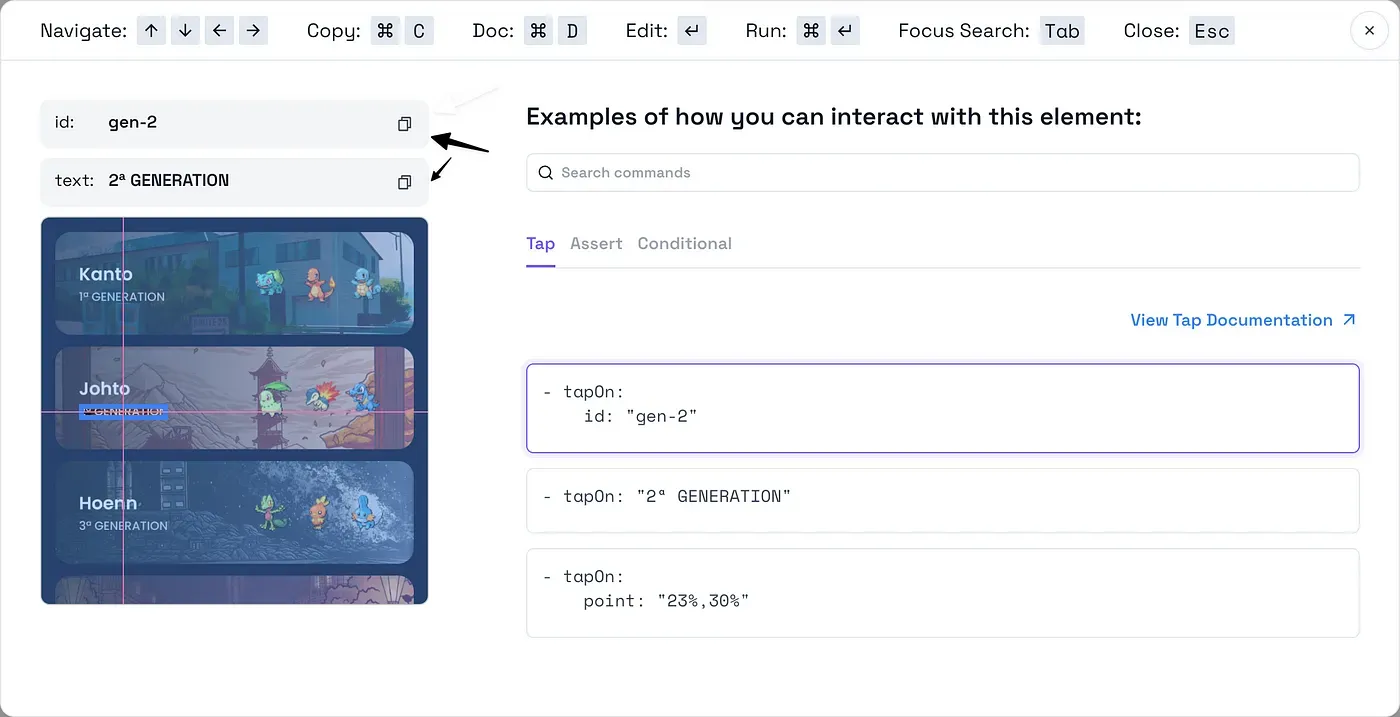Click the Edit enter key icon
Viewport: 1400px width, 717px height.
692,31
